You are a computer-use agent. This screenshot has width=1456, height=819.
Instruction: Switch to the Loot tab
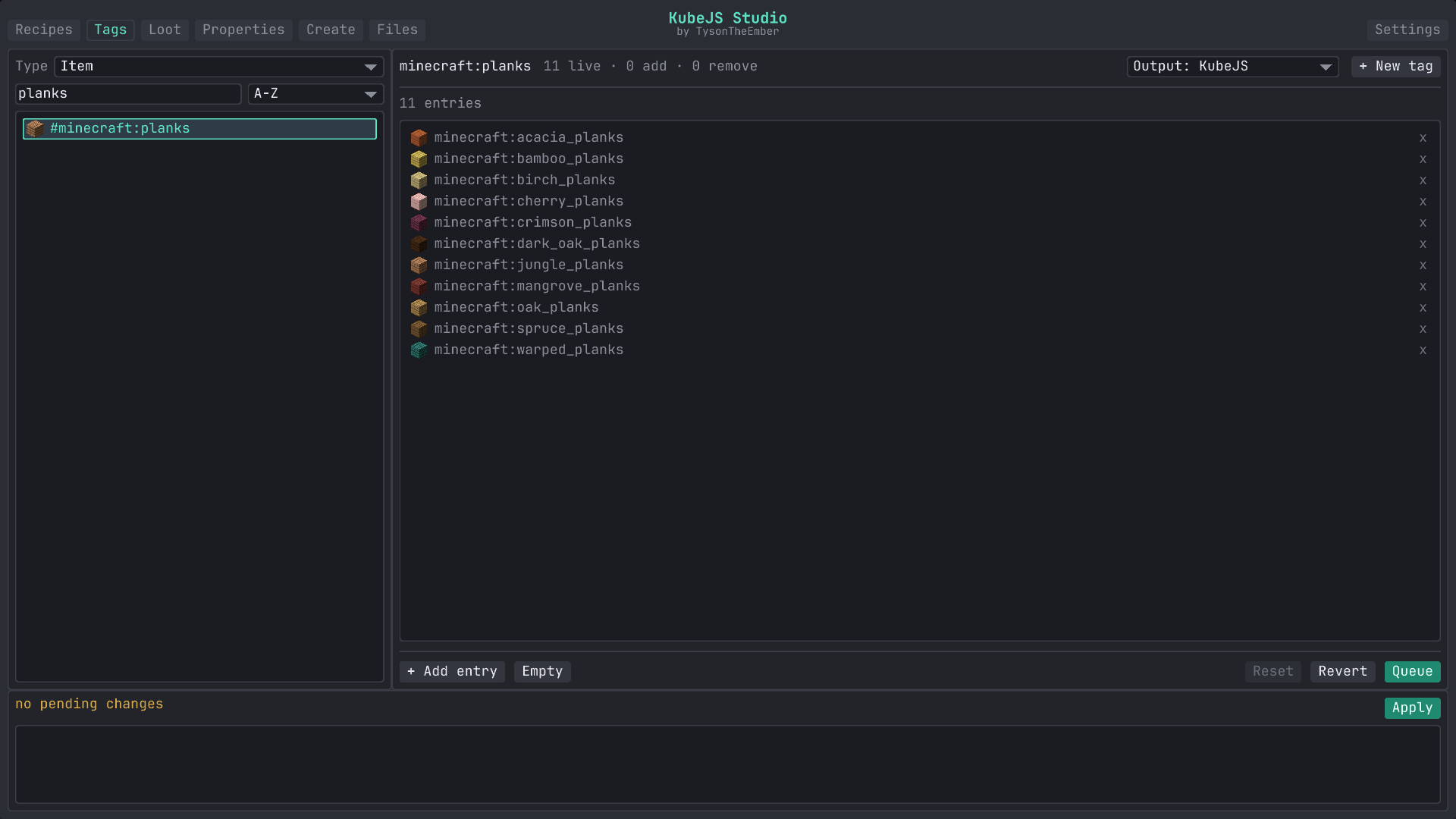165,30
